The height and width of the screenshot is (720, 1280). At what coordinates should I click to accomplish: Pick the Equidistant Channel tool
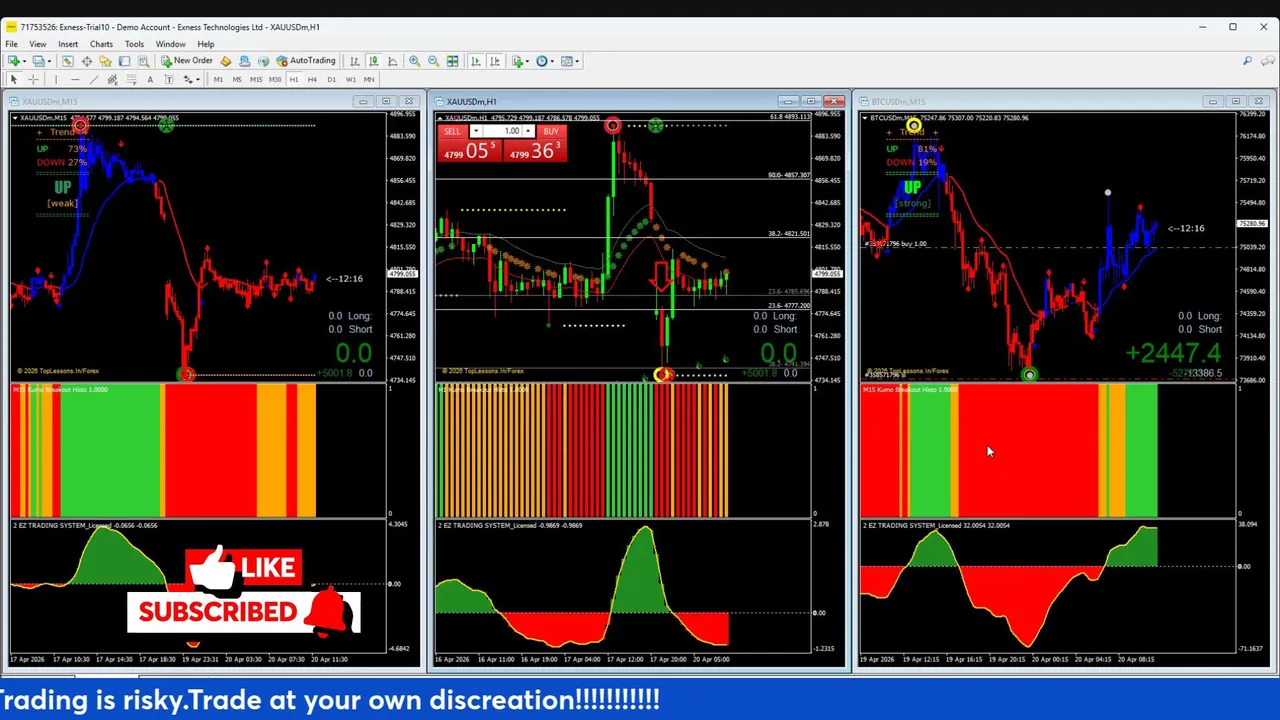click(x=112, y=80)
